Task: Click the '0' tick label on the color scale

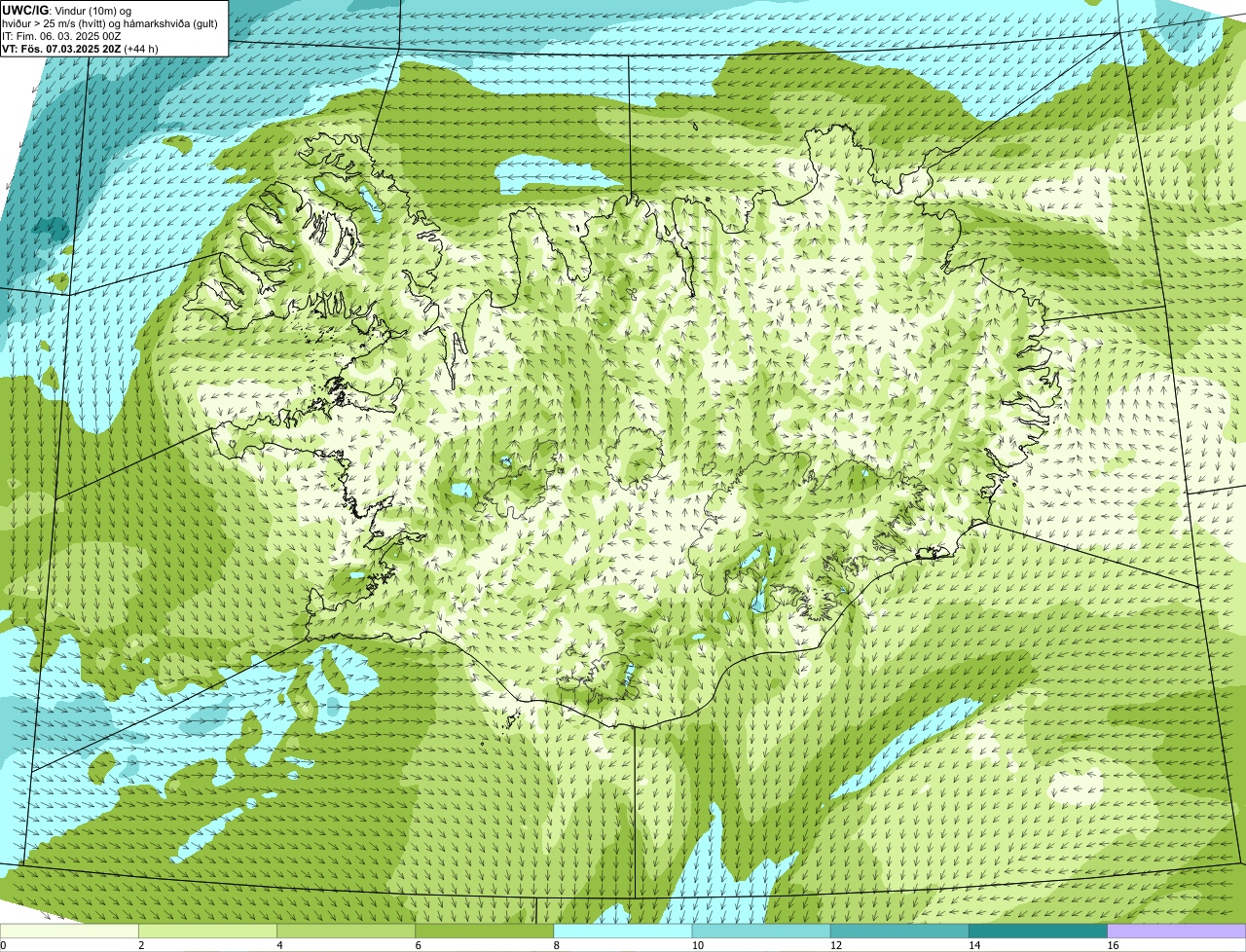Action: coord(3,945)
